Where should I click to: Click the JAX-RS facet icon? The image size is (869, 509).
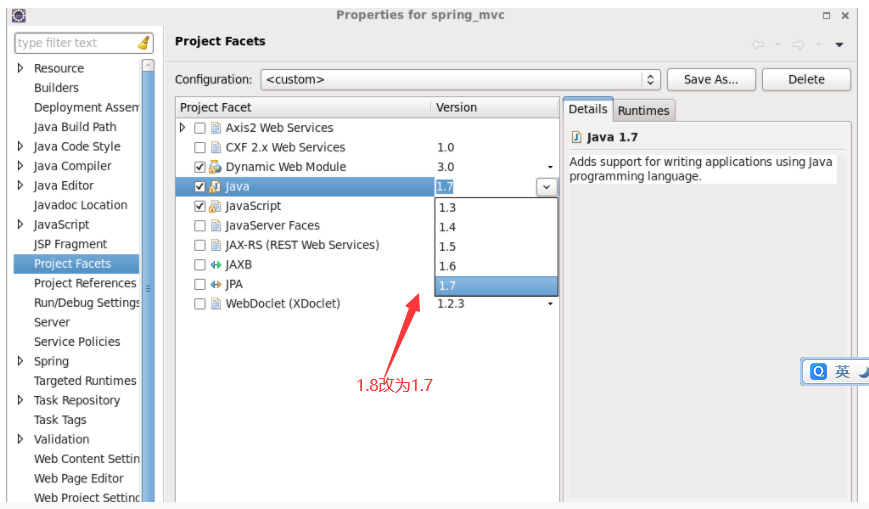[x=216, y=245]
